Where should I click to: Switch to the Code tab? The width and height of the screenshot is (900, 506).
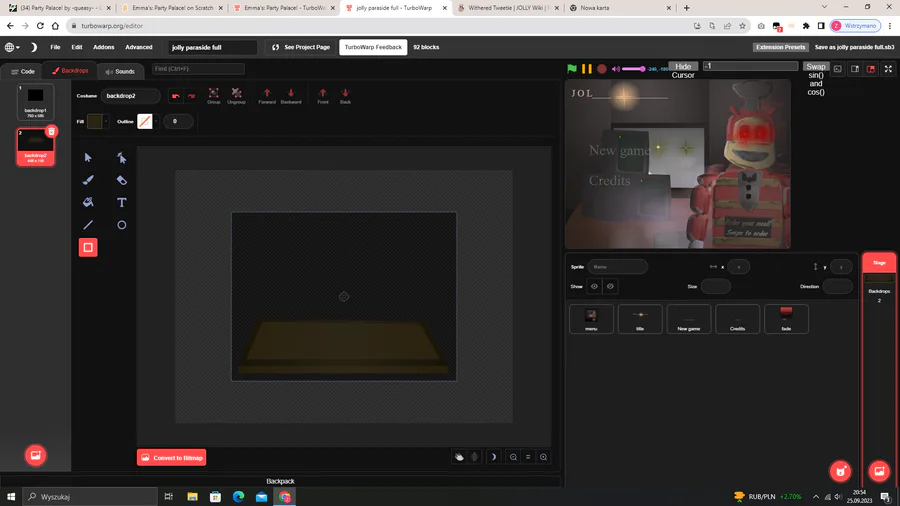pyautogui.click(x=23, y=71)
